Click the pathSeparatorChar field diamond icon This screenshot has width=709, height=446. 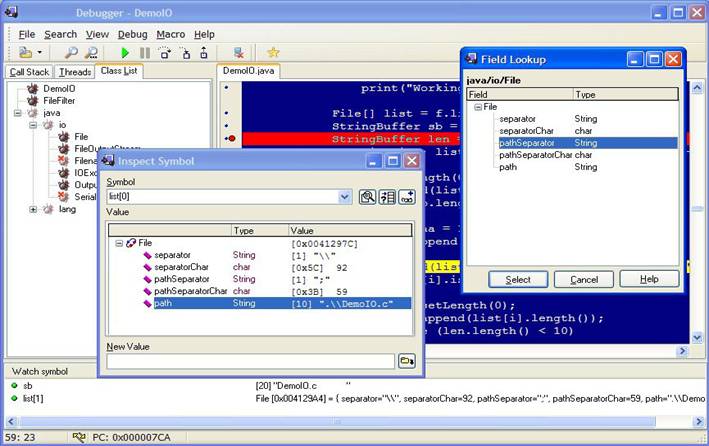147,292
